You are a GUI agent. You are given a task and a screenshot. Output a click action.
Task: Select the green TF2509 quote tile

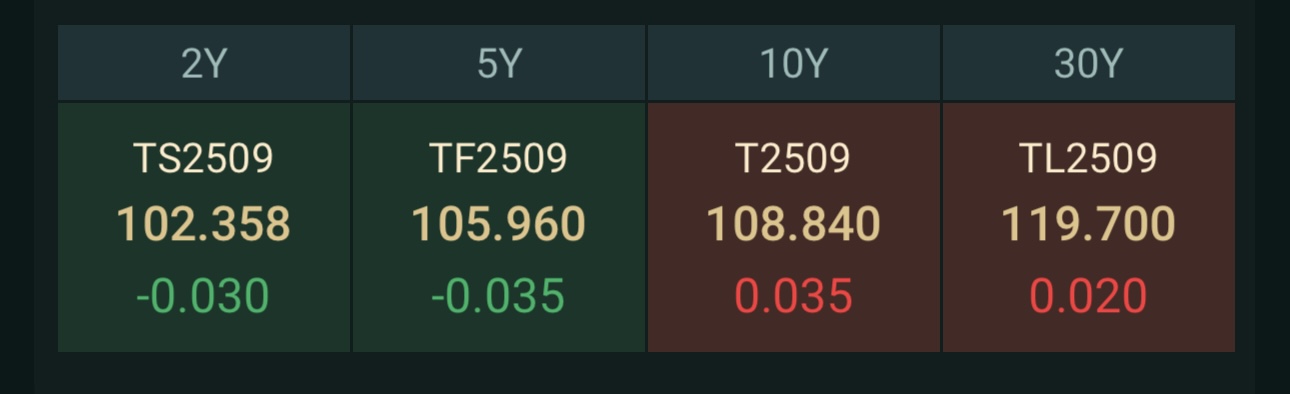pos(499,227)
